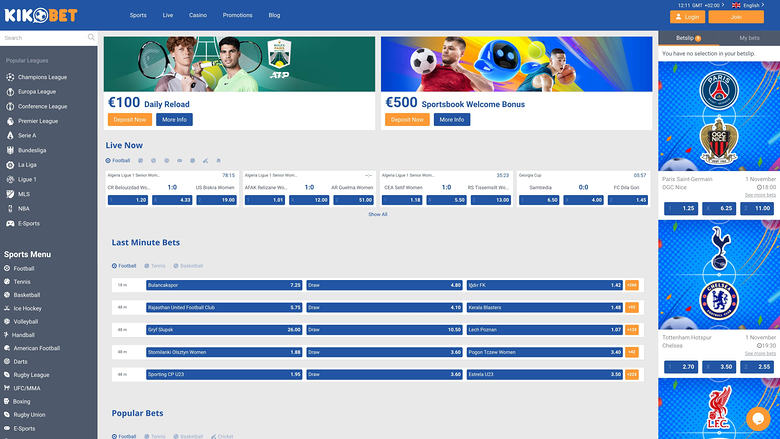This screenshot has width=780, height=439.
Task: Select Basketball in Sports Menu
Action: 26,295
